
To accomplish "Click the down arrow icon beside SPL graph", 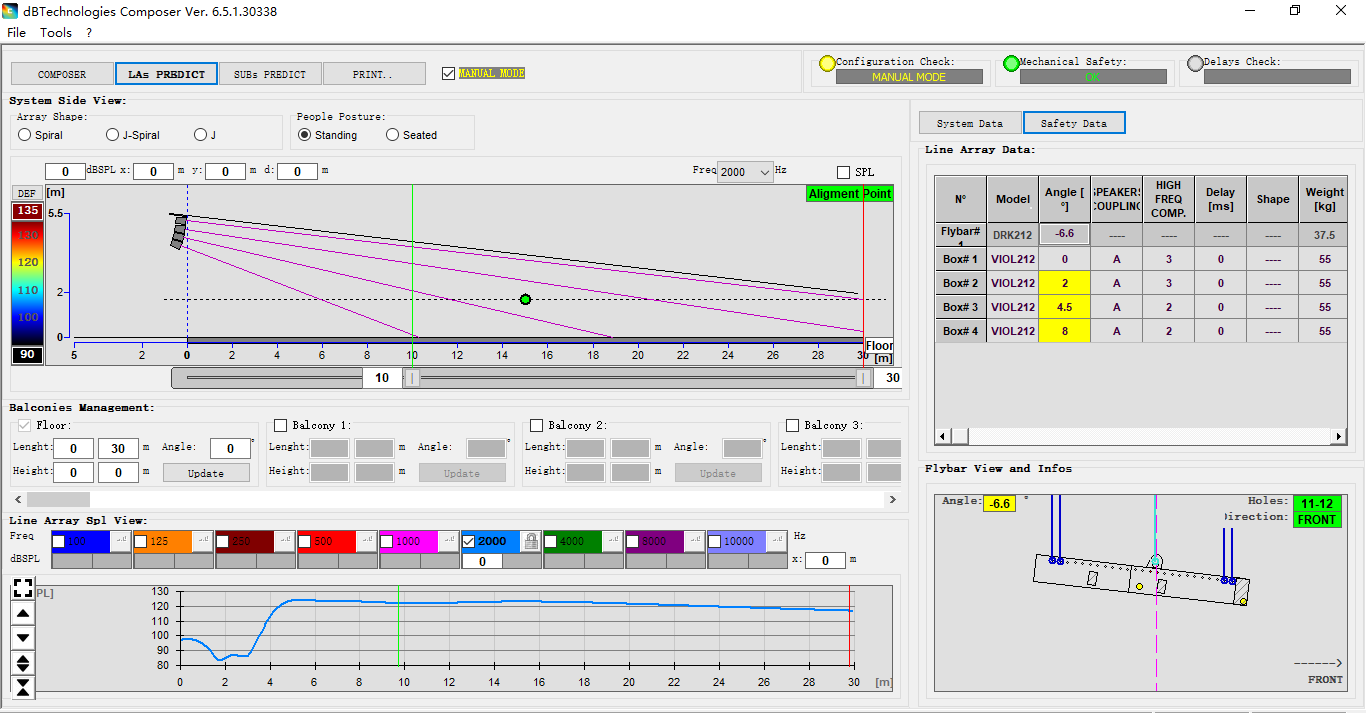I will click(23, 638).
